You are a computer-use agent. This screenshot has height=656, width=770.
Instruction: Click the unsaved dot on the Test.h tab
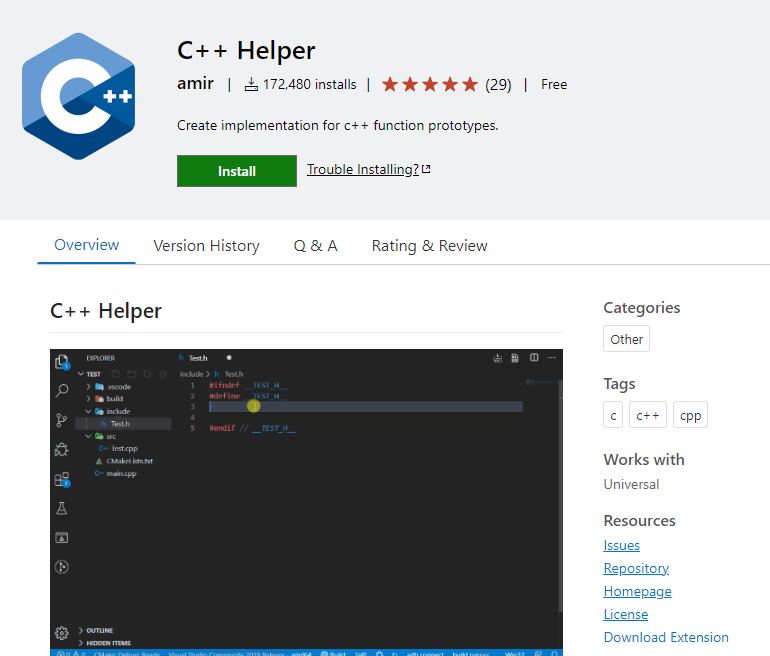(x=229, y=358)
